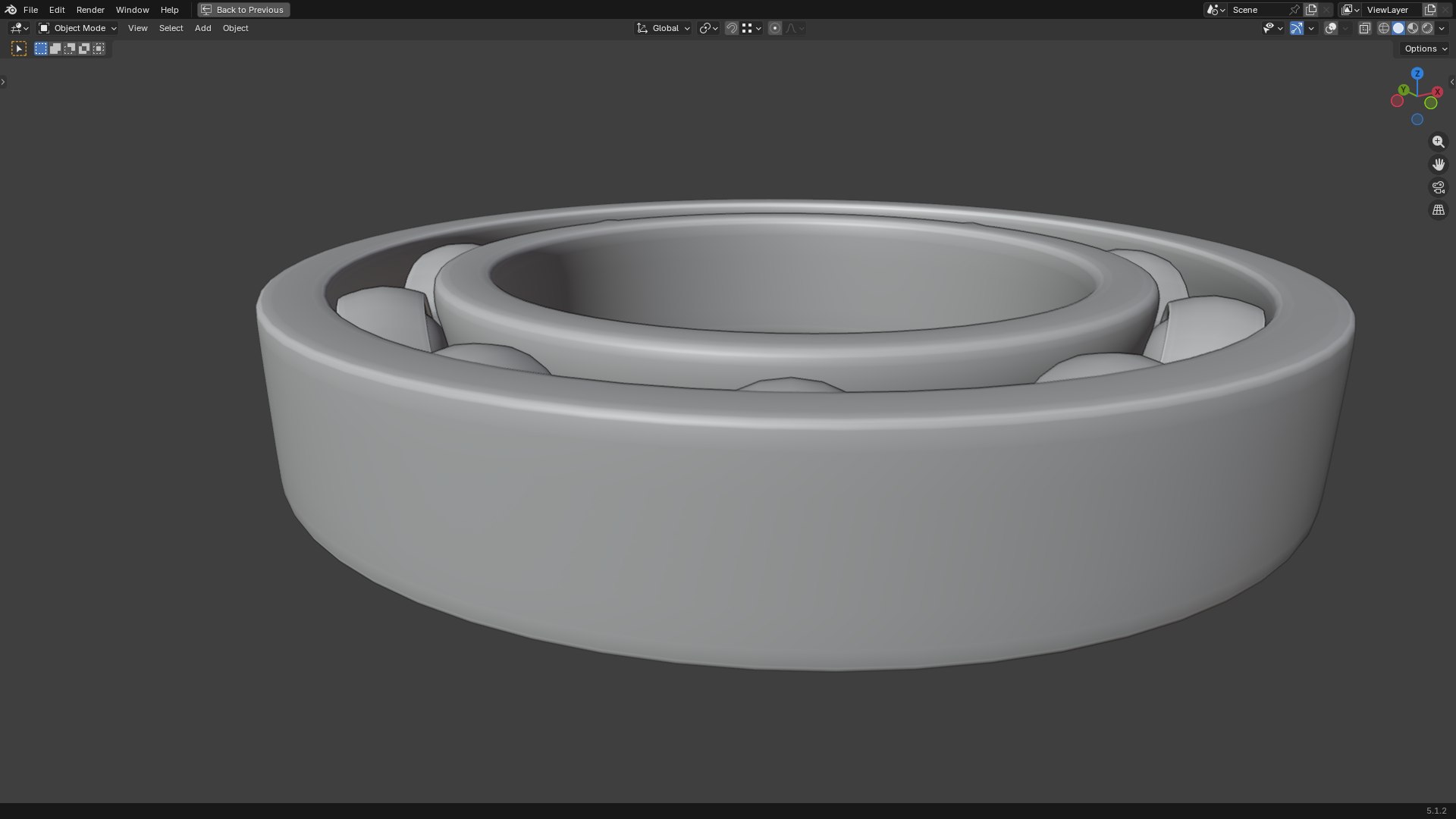This screenshot has width=1456, height=819.
Task: Switch to Material Preview shading
Action: (1413, 28)
